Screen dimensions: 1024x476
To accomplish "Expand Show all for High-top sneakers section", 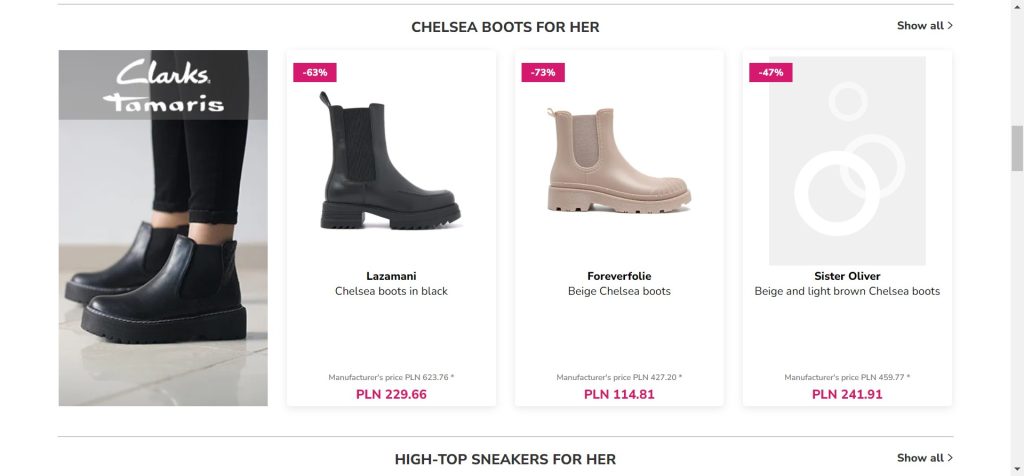I will tap(924, 458).
